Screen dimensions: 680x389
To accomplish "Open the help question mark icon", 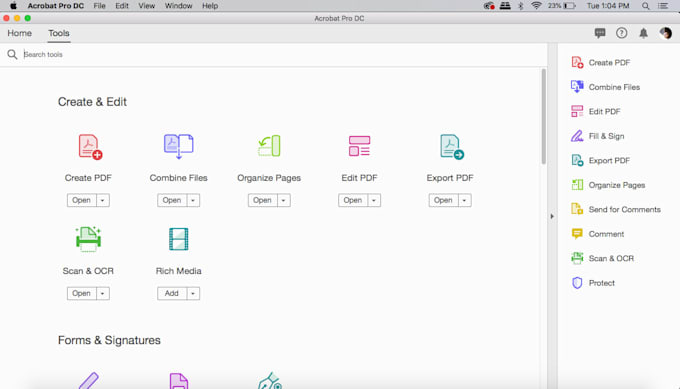I will coord(621,33).
